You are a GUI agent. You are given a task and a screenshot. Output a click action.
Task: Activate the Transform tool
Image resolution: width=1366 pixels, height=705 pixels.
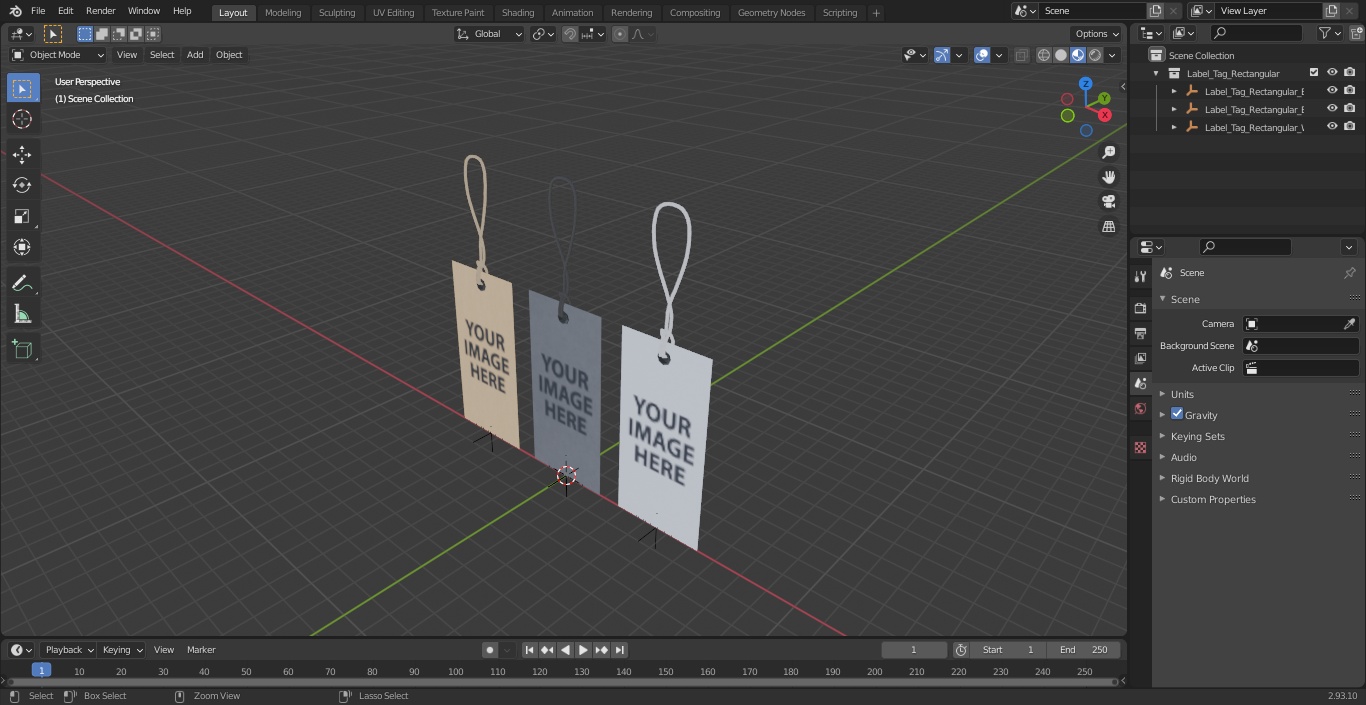click(22, 247)
